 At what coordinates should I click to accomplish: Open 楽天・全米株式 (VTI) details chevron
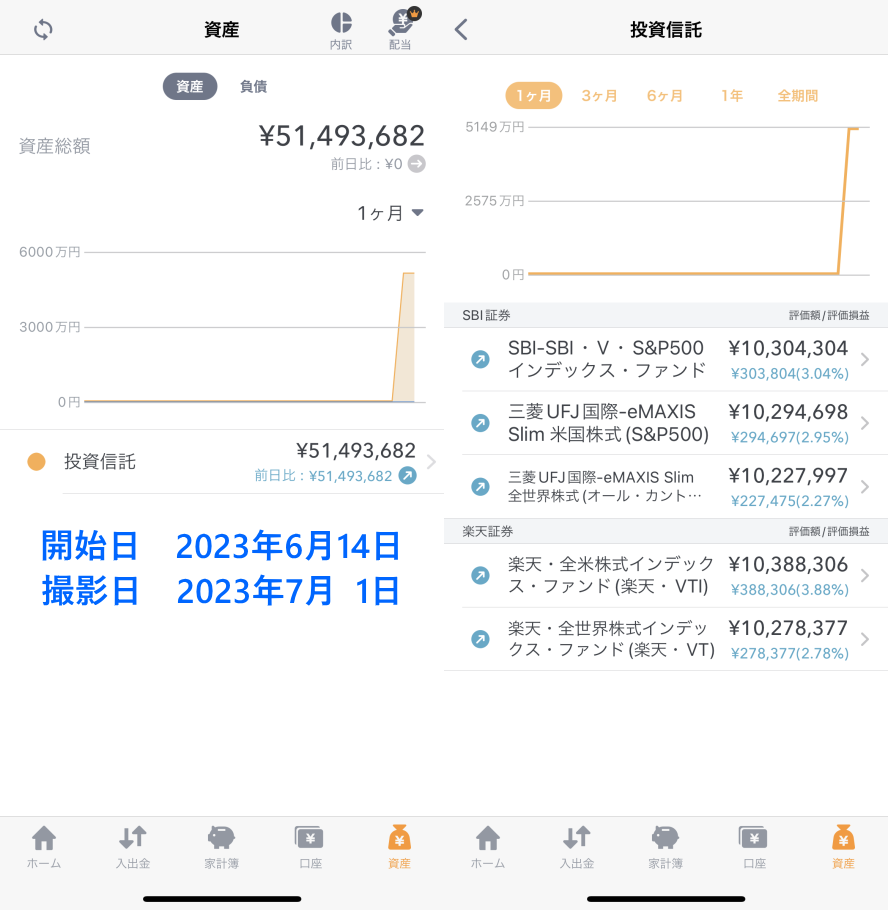pyautogui.click(x=865, y=576)
